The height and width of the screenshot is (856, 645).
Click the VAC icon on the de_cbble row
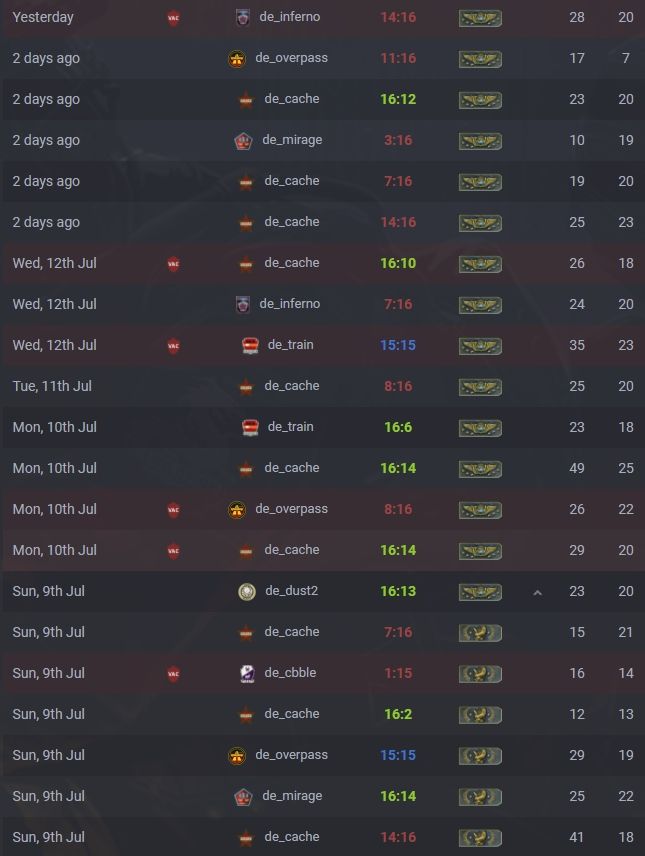point(173,674)
